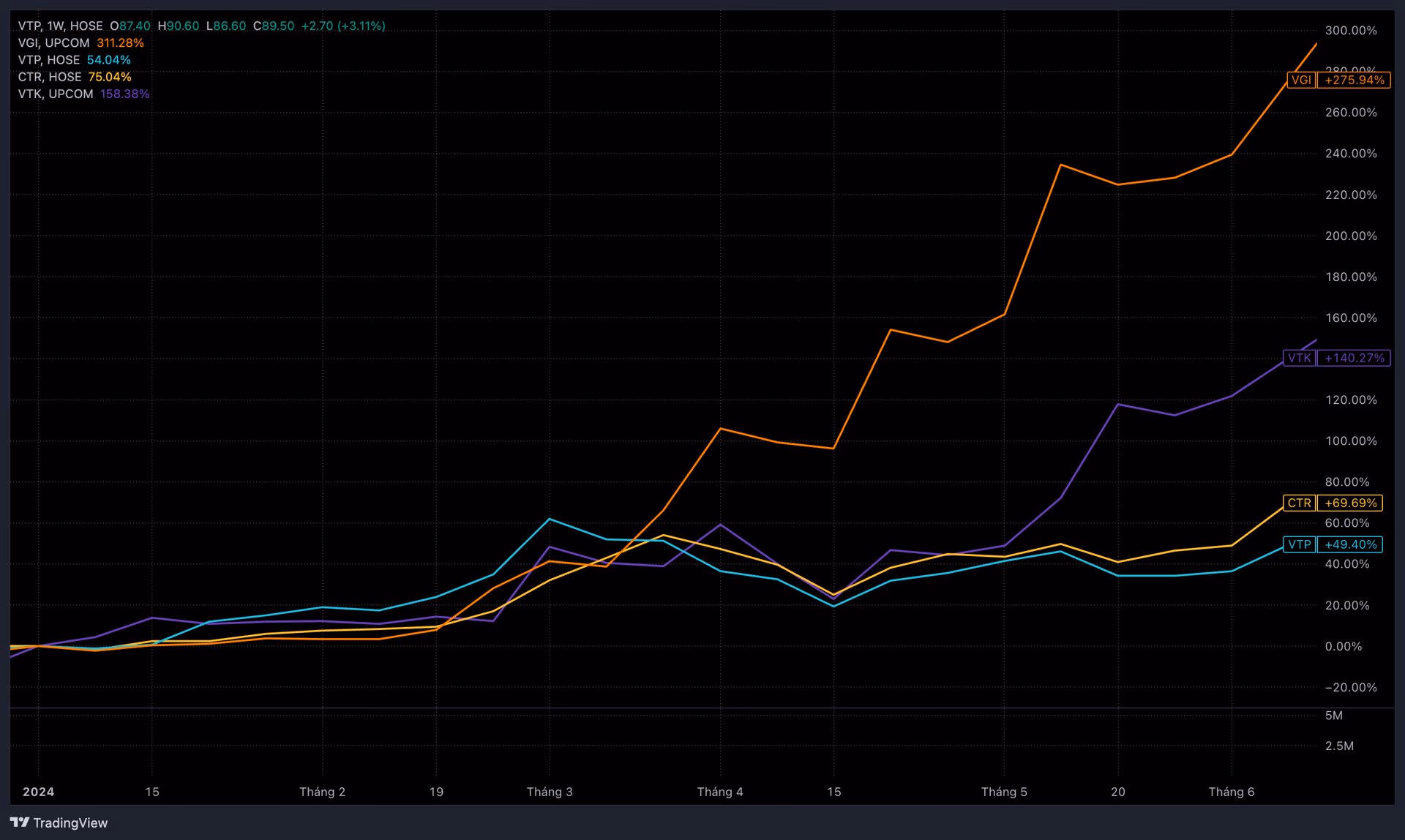Select the +69.69% price label

pyautogui.click(x=1350, y=503)
